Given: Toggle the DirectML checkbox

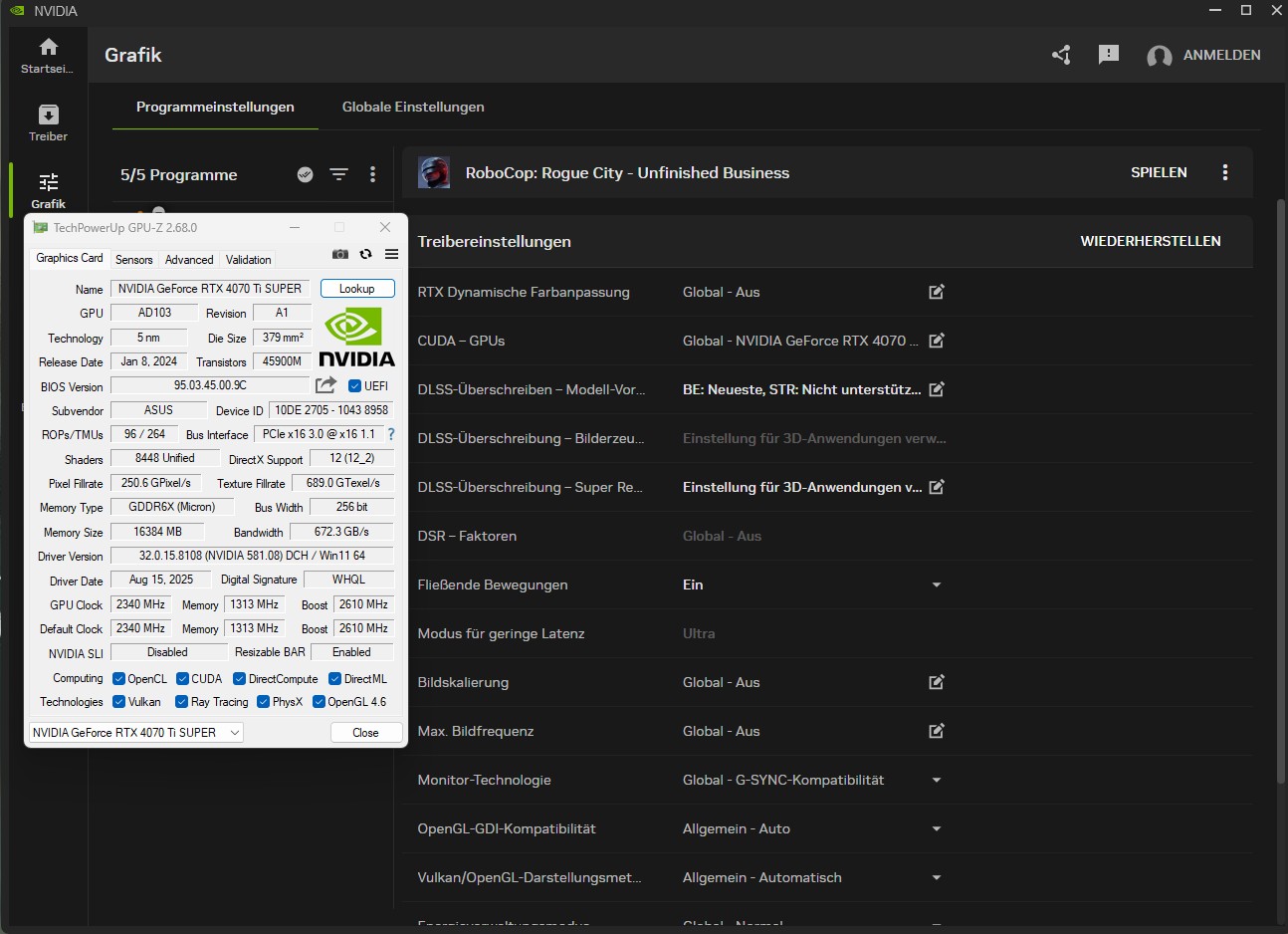Looking at the screenshot, I should click(335, 679).
